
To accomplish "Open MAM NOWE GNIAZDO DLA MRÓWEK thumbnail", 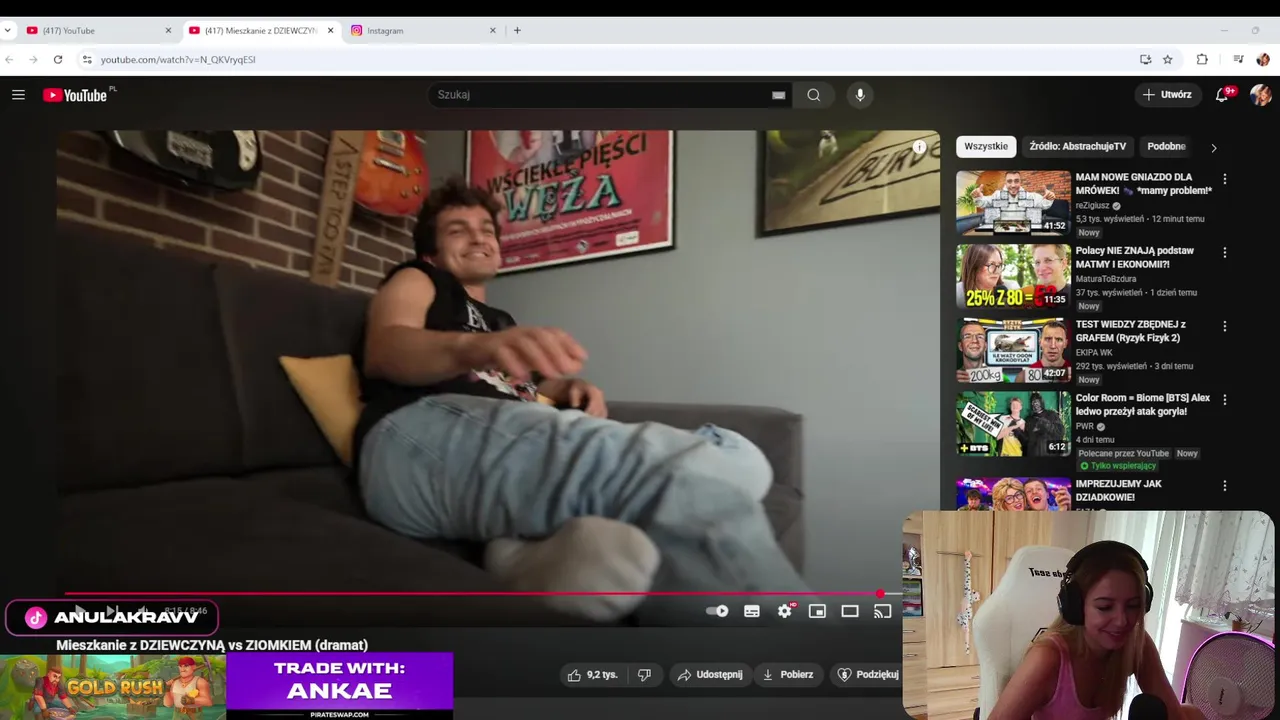I will [1013, 203].
